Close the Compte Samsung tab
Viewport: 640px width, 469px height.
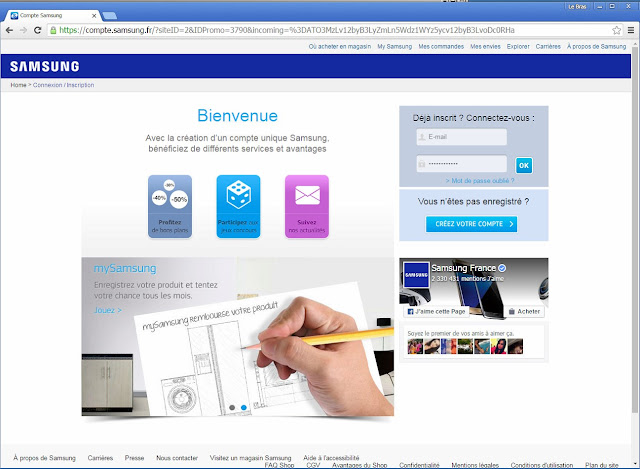click(x=94, y=16)
